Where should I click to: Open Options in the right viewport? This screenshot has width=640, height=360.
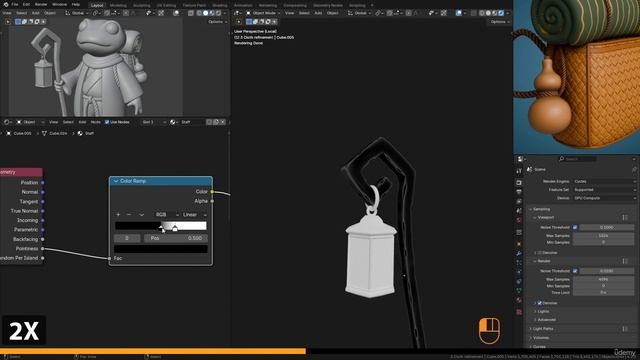pos(500,22)
